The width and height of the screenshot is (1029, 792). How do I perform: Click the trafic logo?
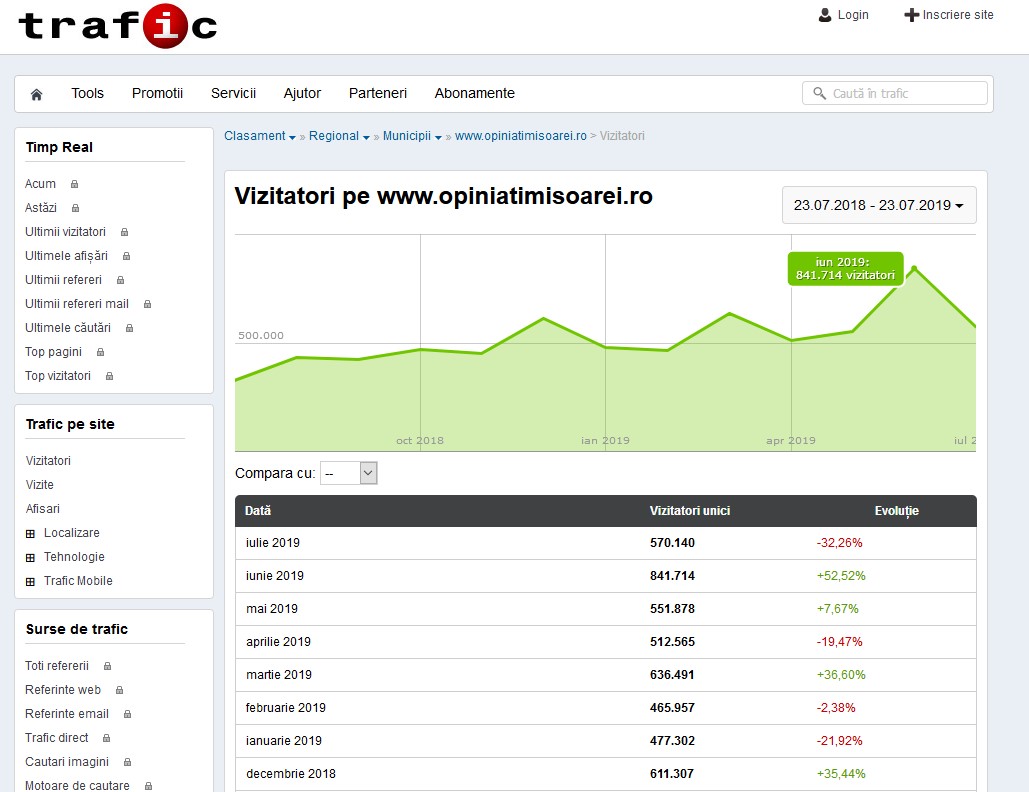pyautogui.click(x=117, y=26)
